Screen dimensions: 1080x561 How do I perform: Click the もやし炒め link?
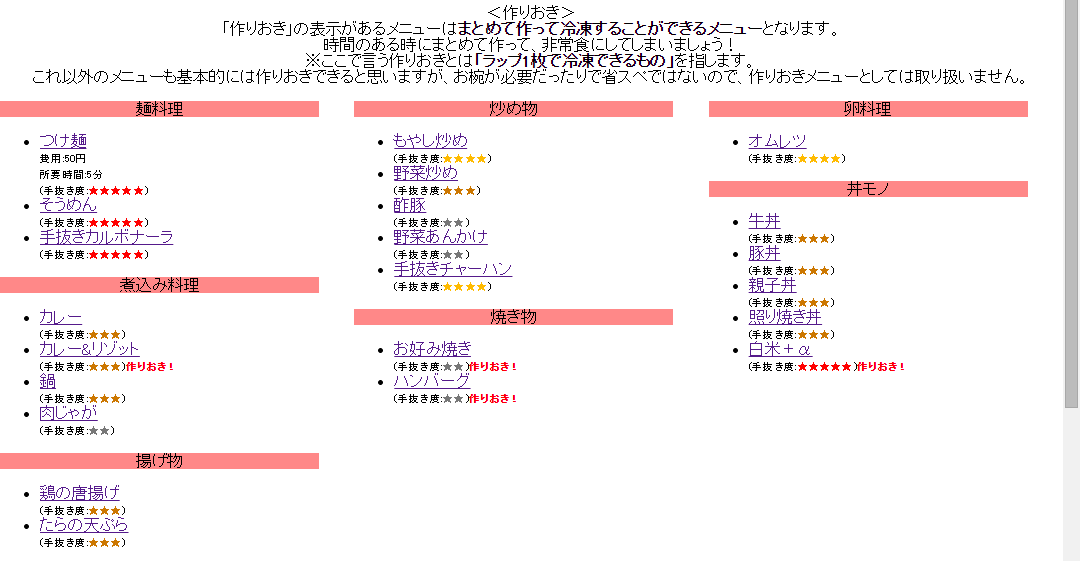430,141
